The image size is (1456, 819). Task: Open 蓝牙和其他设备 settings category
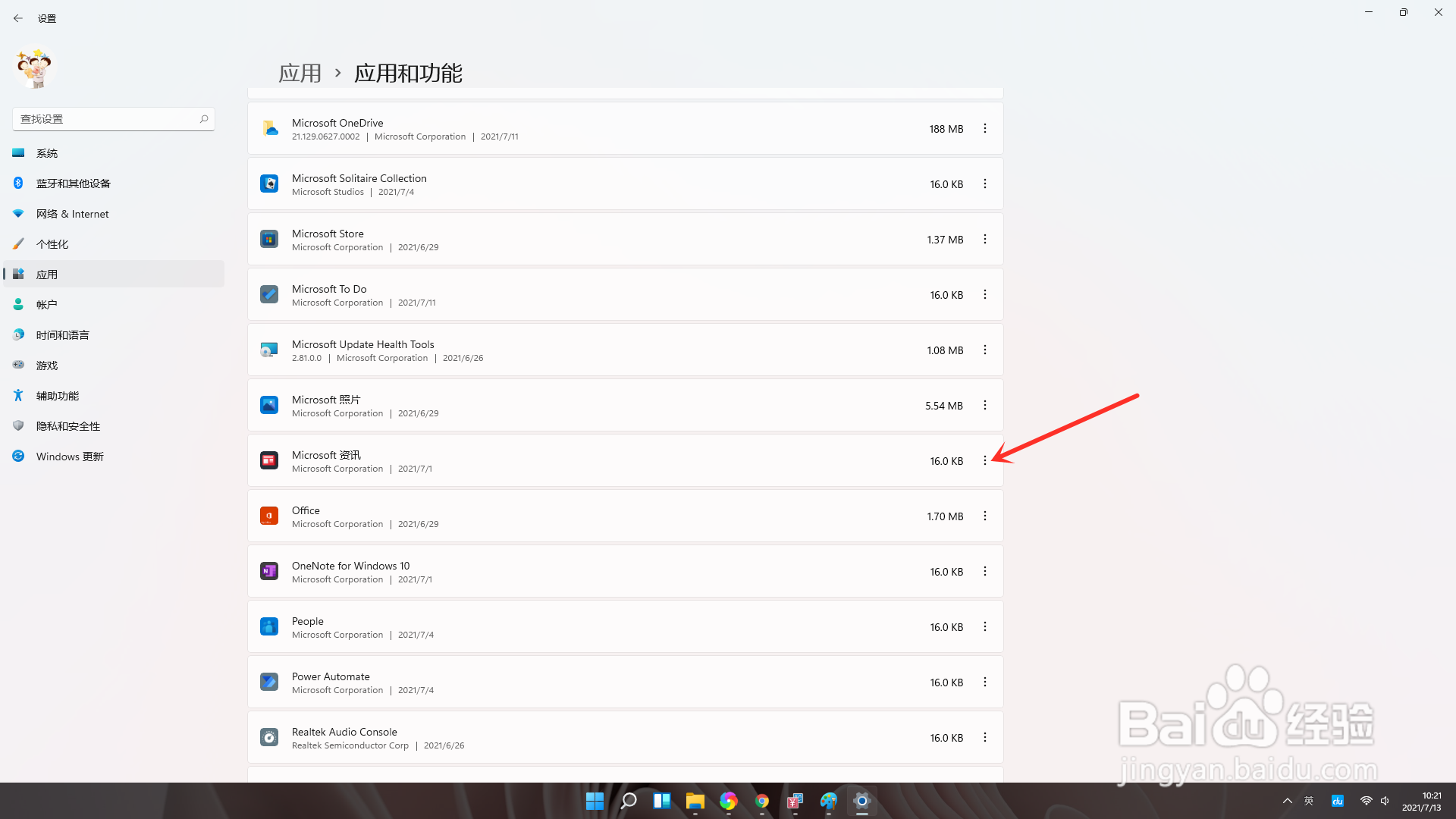[x=114, y=184]
